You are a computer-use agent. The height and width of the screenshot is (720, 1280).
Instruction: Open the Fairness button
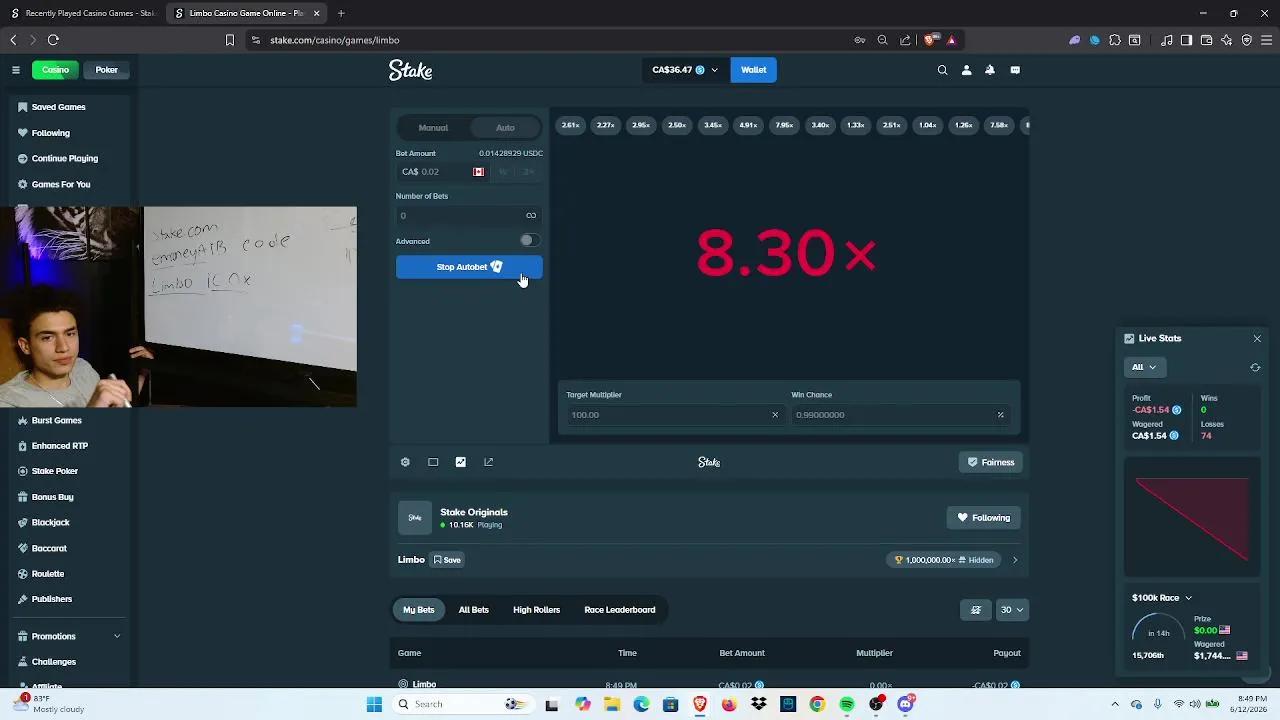990,462
